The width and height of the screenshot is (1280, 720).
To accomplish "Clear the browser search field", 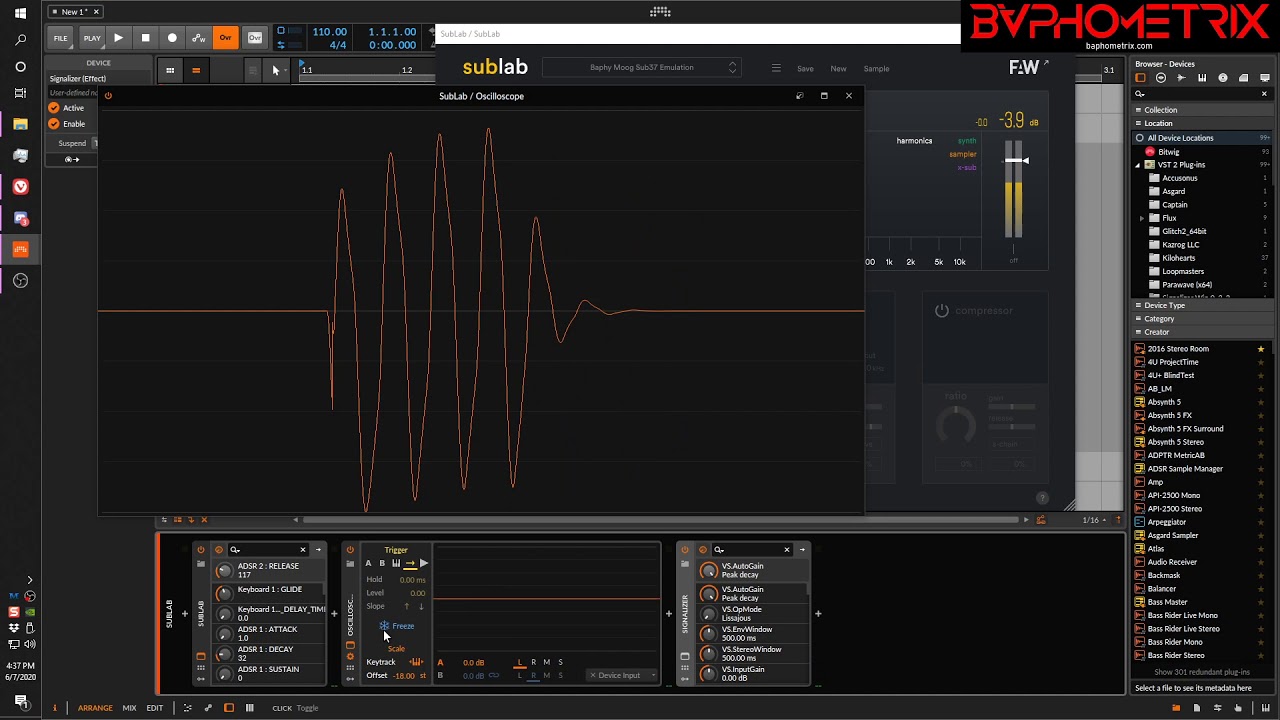I will [1264, 94].
